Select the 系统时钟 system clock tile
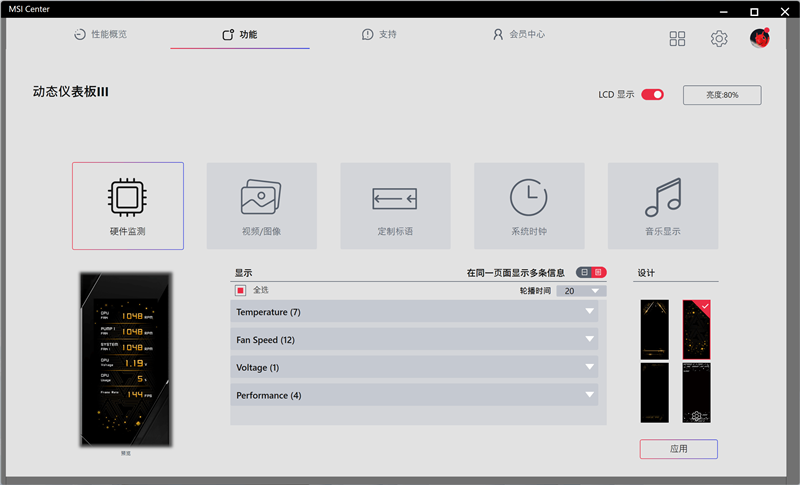The width and height of the screenshot is (800, 485). tap(529, 206)
